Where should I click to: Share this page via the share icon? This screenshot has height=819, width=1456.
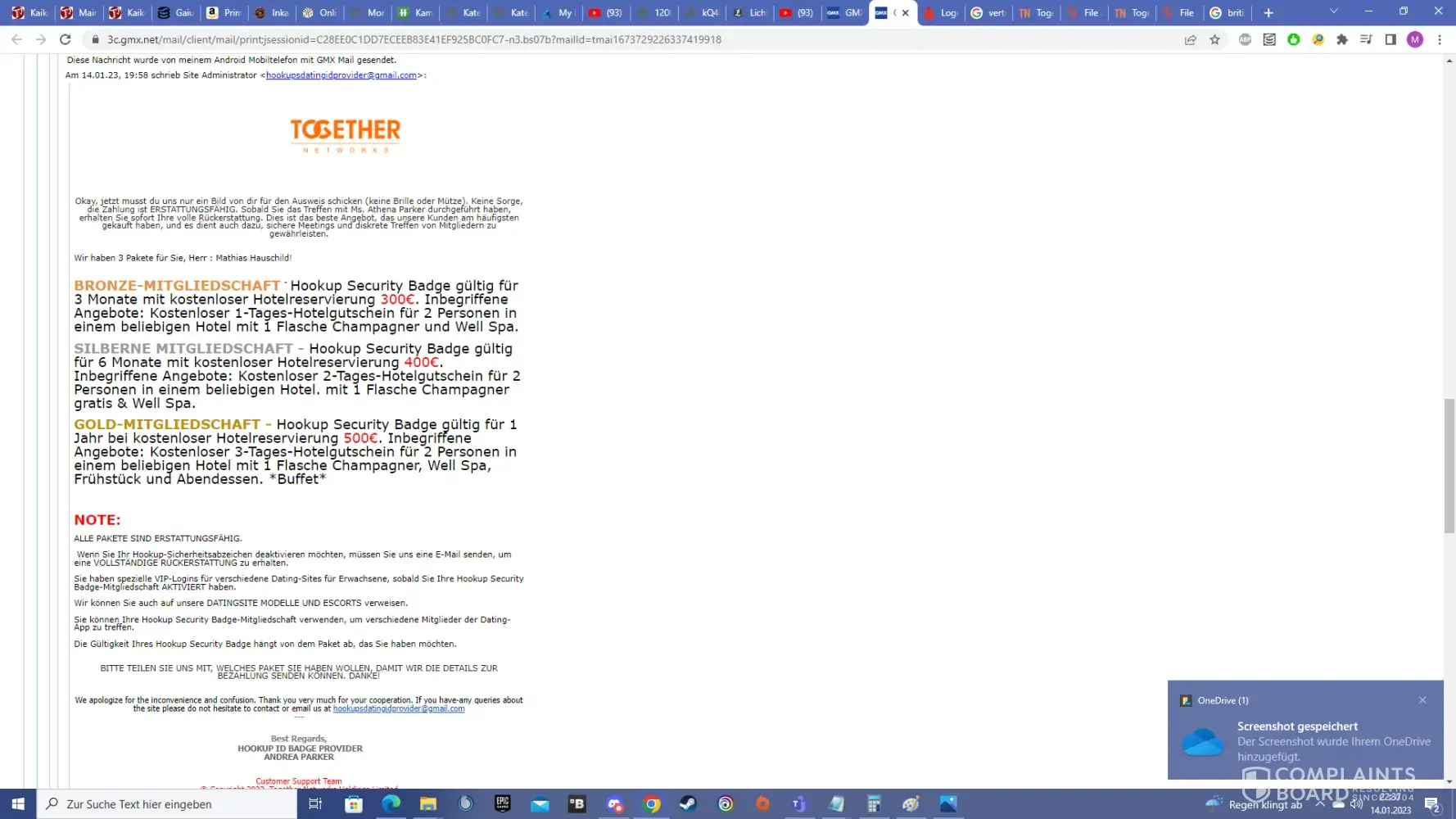(1190, 39)
